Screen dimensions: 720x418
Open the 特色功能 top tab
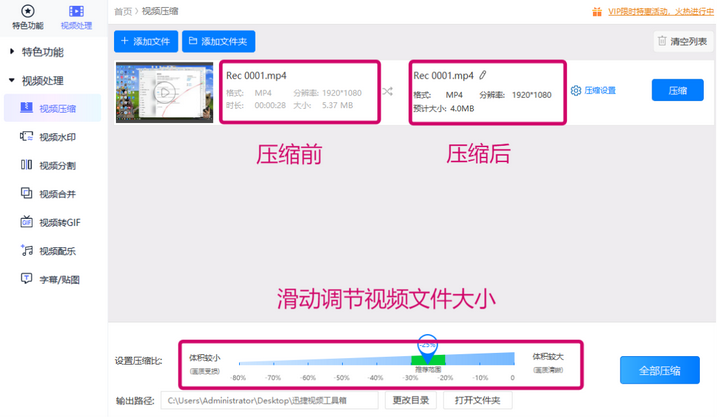[x=28, y=17]
